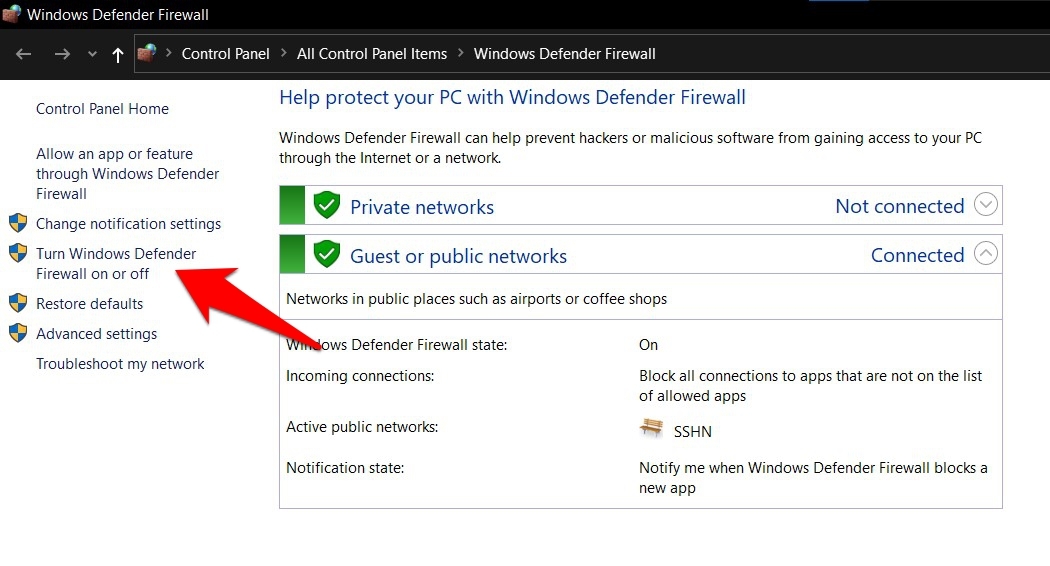Image resolution: width=1050 pixels, height=566 pixels.
Task: Click Notify me when Firewall blocks text
Action: click(x=813, y=478)
